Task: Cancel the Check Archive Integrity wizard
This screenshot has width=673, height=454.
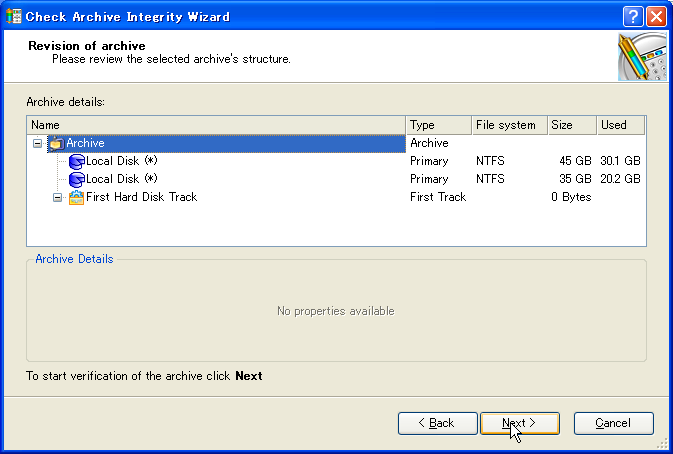Action: point(613,423)
